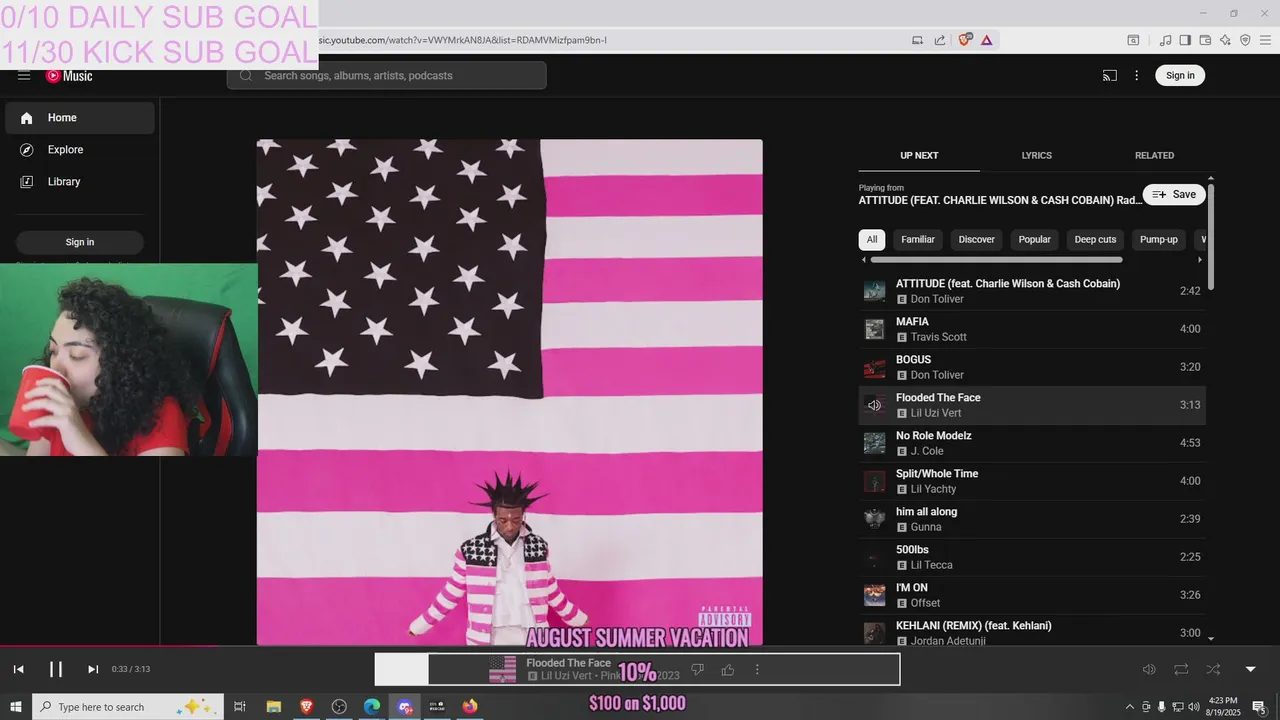The height and width of the screenshot is (720, 1280).
Task: Focus the search songs, albums, artists field
Action: (387, 76)
